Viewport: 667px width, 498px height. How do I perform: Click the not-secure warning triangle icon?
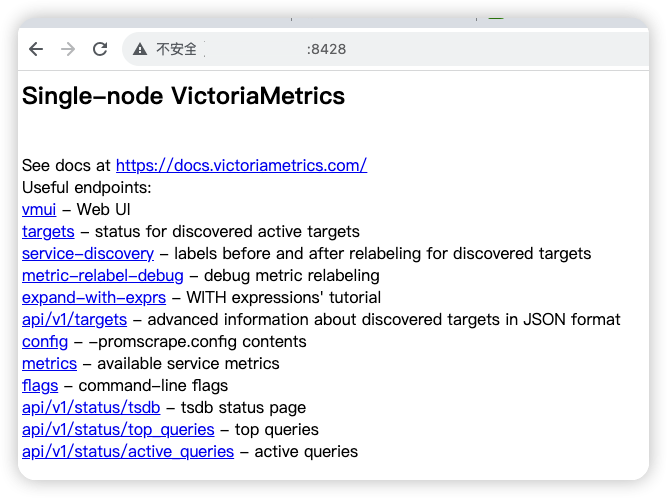point(140,49)
